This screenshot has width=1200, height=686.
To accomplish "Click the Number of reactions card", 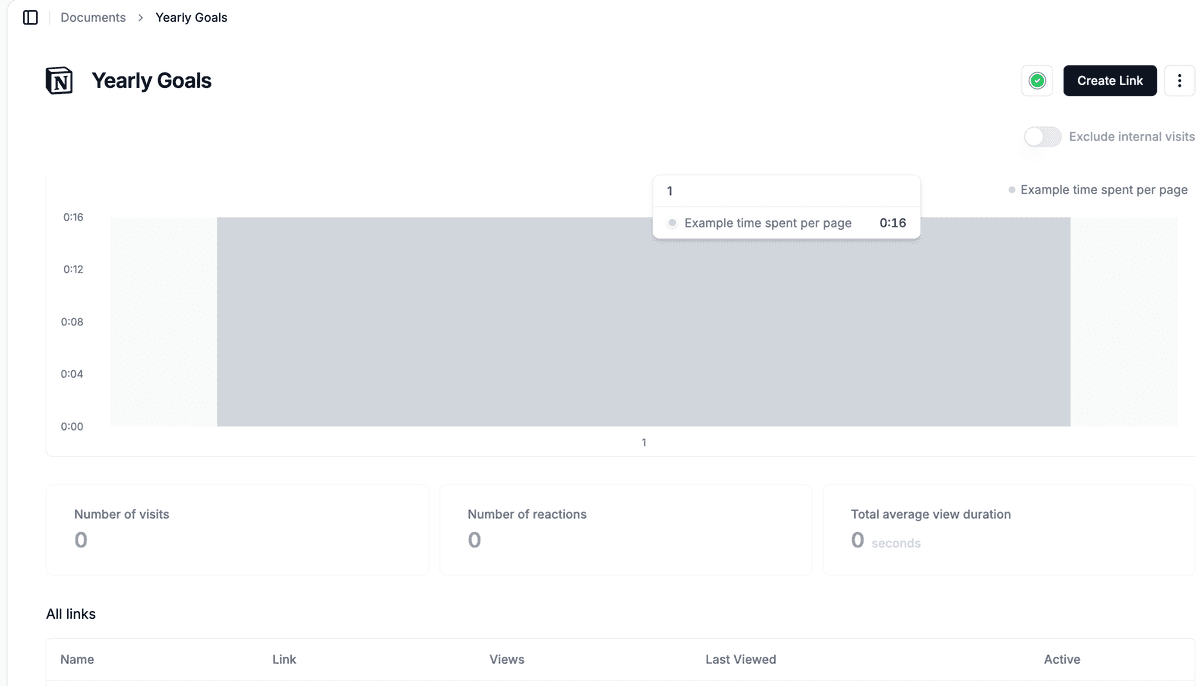I will point(625,529).
